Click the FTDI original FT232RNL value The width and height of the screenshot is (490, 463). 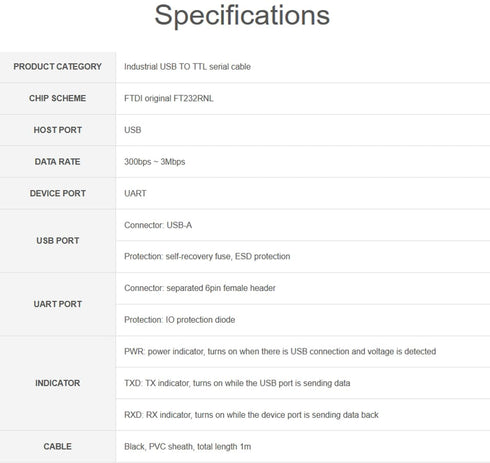(169, 98)
